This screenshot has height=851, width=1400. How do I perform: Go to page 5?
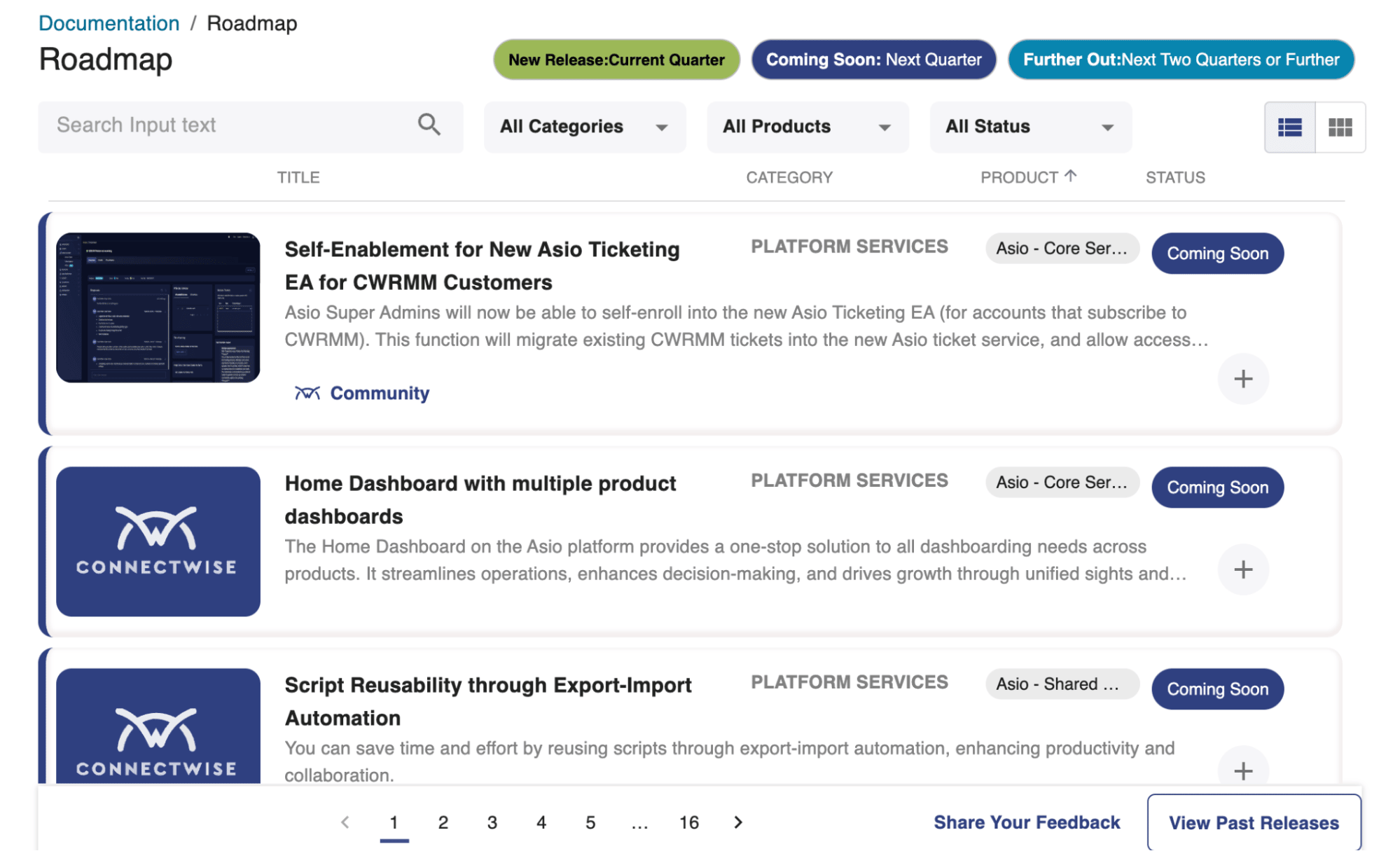pos(590,822)
